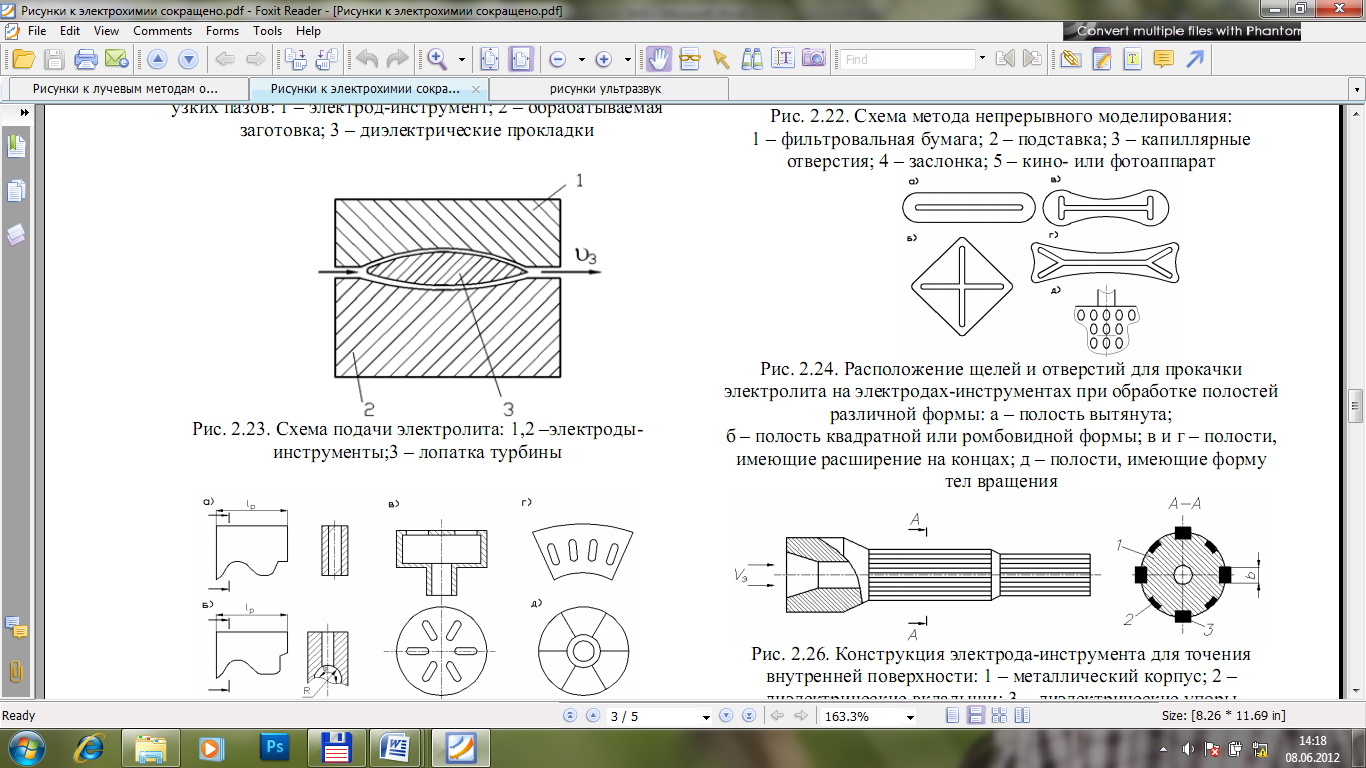Select the Select Text tool
The width and height of the screenshot is (1366, 768).
pos(783,59)
